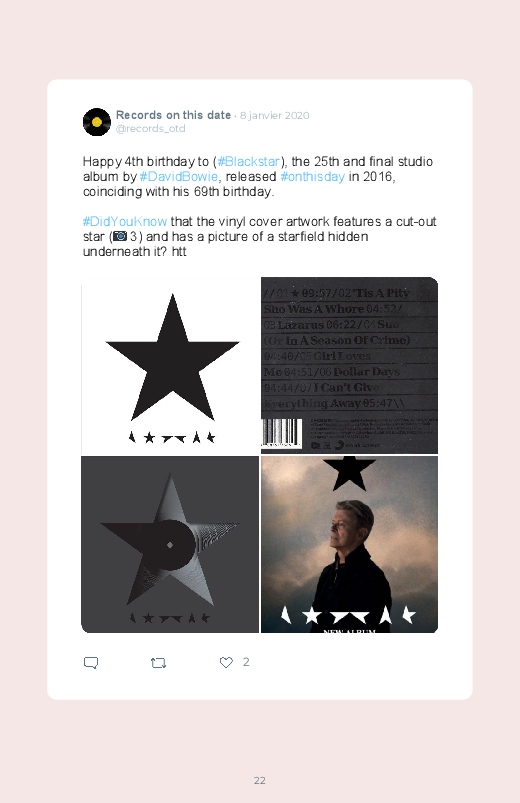Click the camera emoji in tweet text

point(120,236)
